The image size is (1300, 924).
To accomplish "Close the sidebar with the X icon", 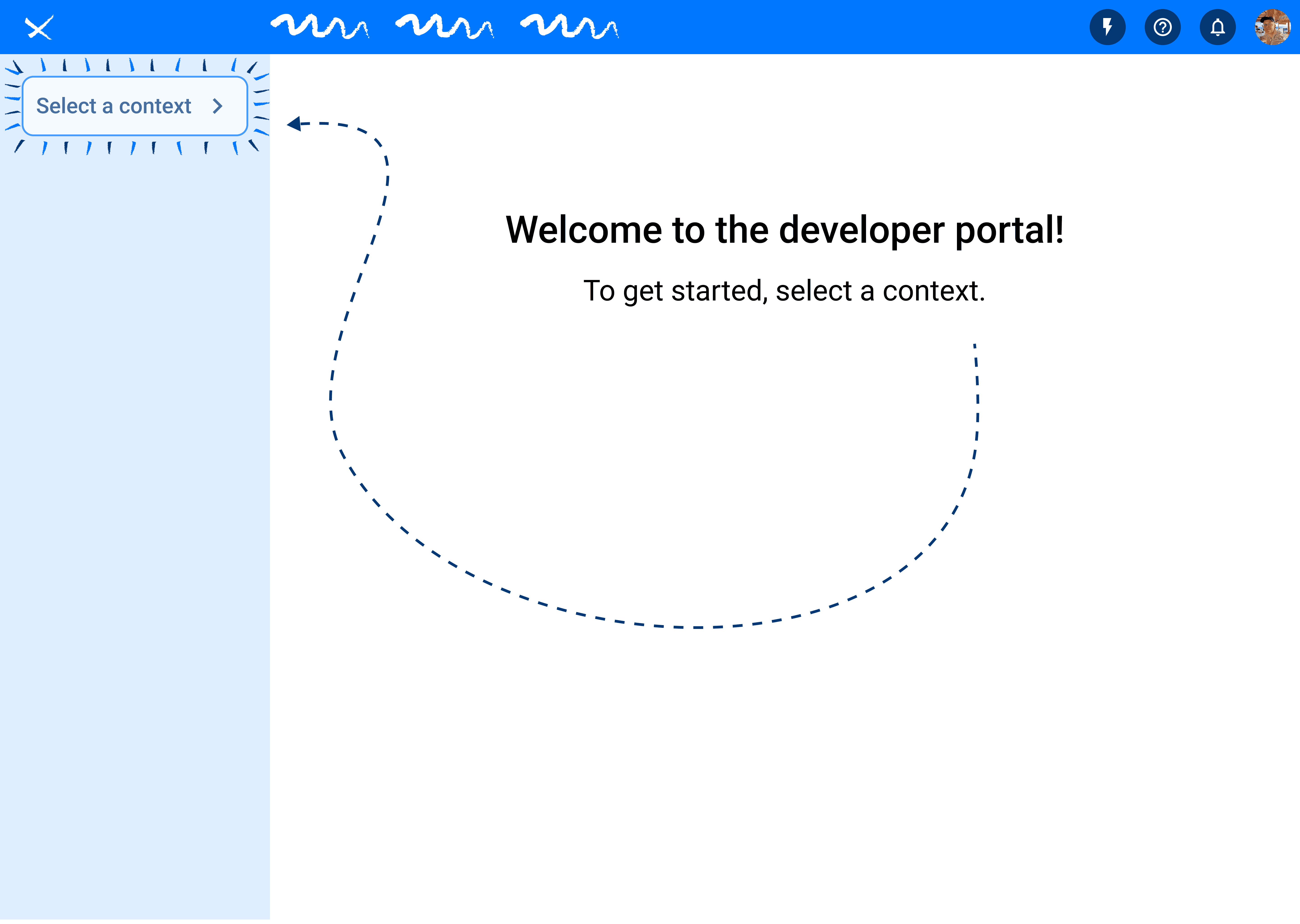I will click(39, 27).
